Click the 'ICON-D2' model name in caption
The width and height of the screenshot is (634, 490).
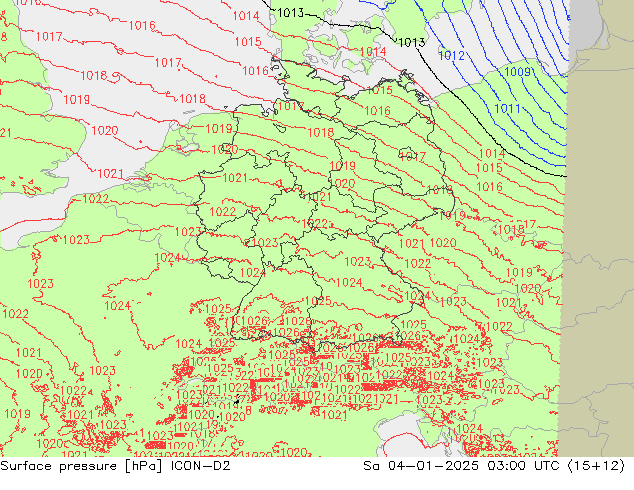click(201, 466)
